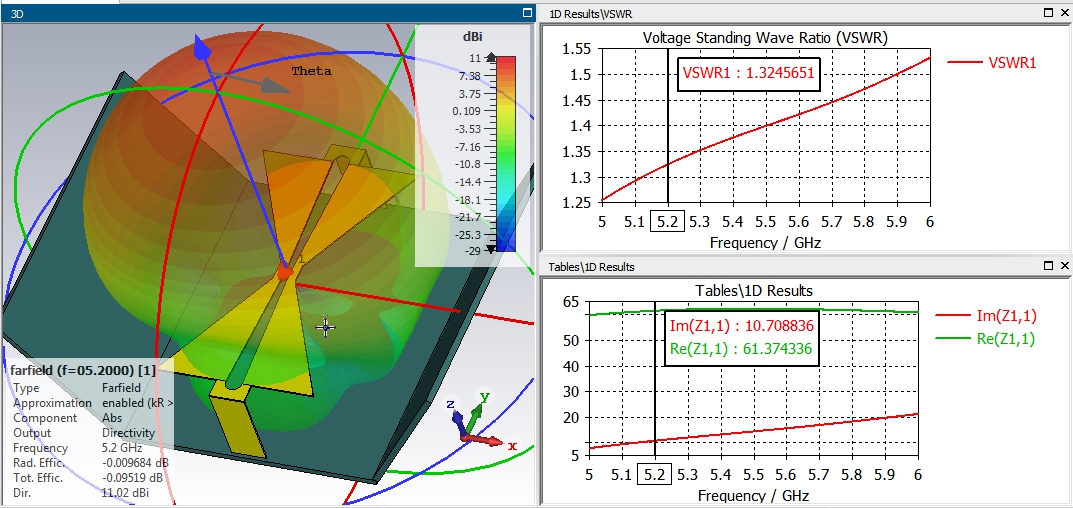Maximize the 3D view window
This screenshot has height=508, width=1073.
pyautogui.click(x=527, y=12)
